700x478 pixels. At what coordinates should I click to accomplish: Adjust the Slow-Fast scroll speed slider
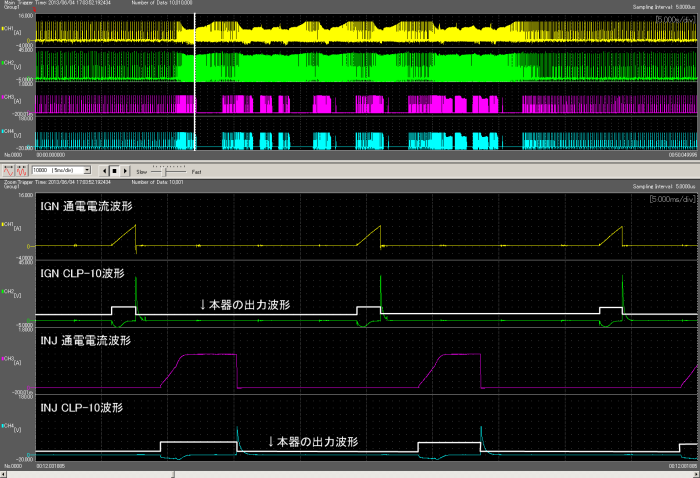[164, 171]
